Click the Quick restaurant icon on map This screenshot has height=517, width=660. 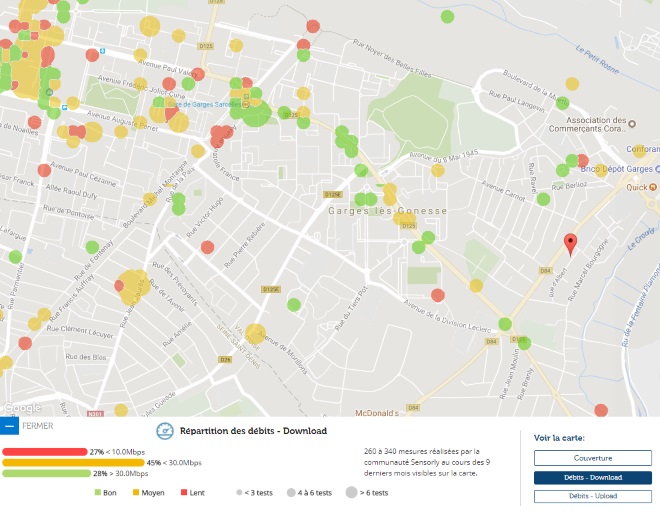(x=654, y=186)
